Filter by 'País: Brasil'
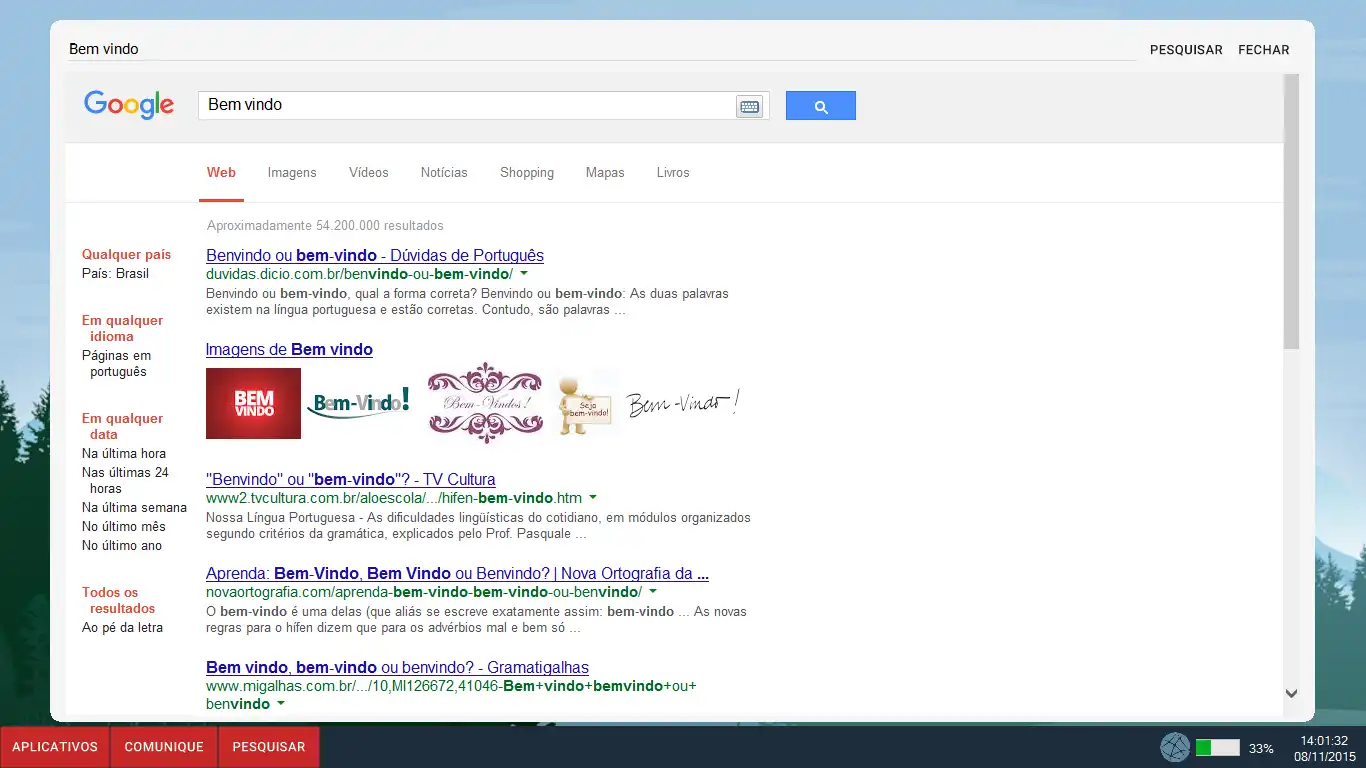Image resolution: width=1366 pixels, height=768 pixels. (115, 273)
